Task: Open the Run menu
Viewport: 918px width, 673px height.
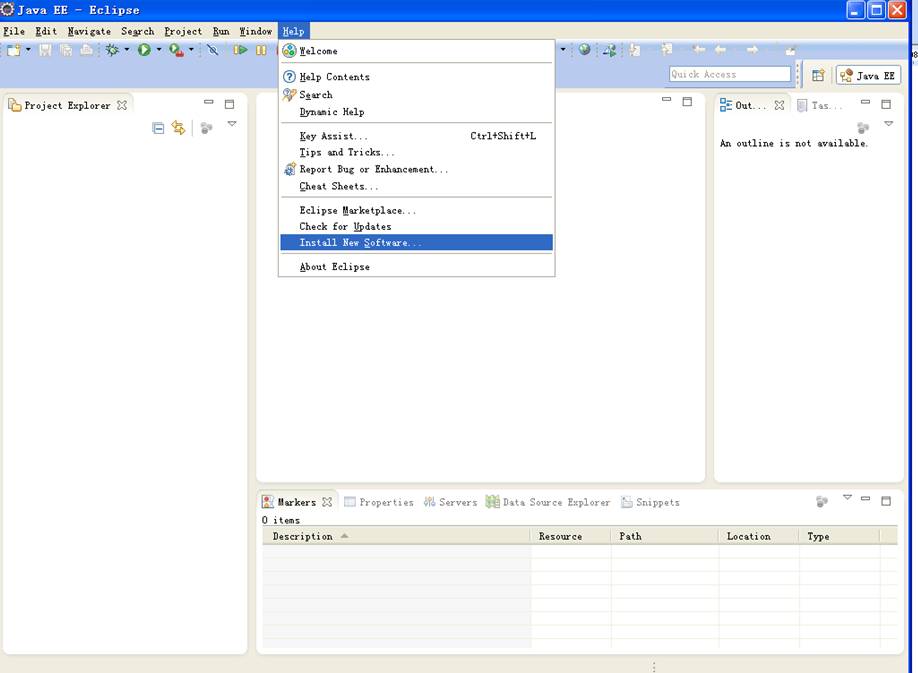Action: [221, 31]
